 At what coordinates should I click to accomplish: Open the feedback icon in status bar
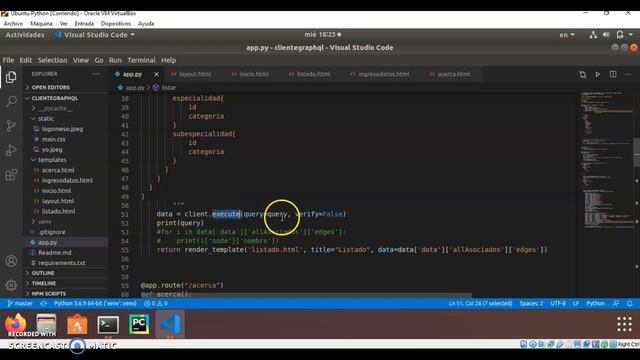click(x=616, y=303)
